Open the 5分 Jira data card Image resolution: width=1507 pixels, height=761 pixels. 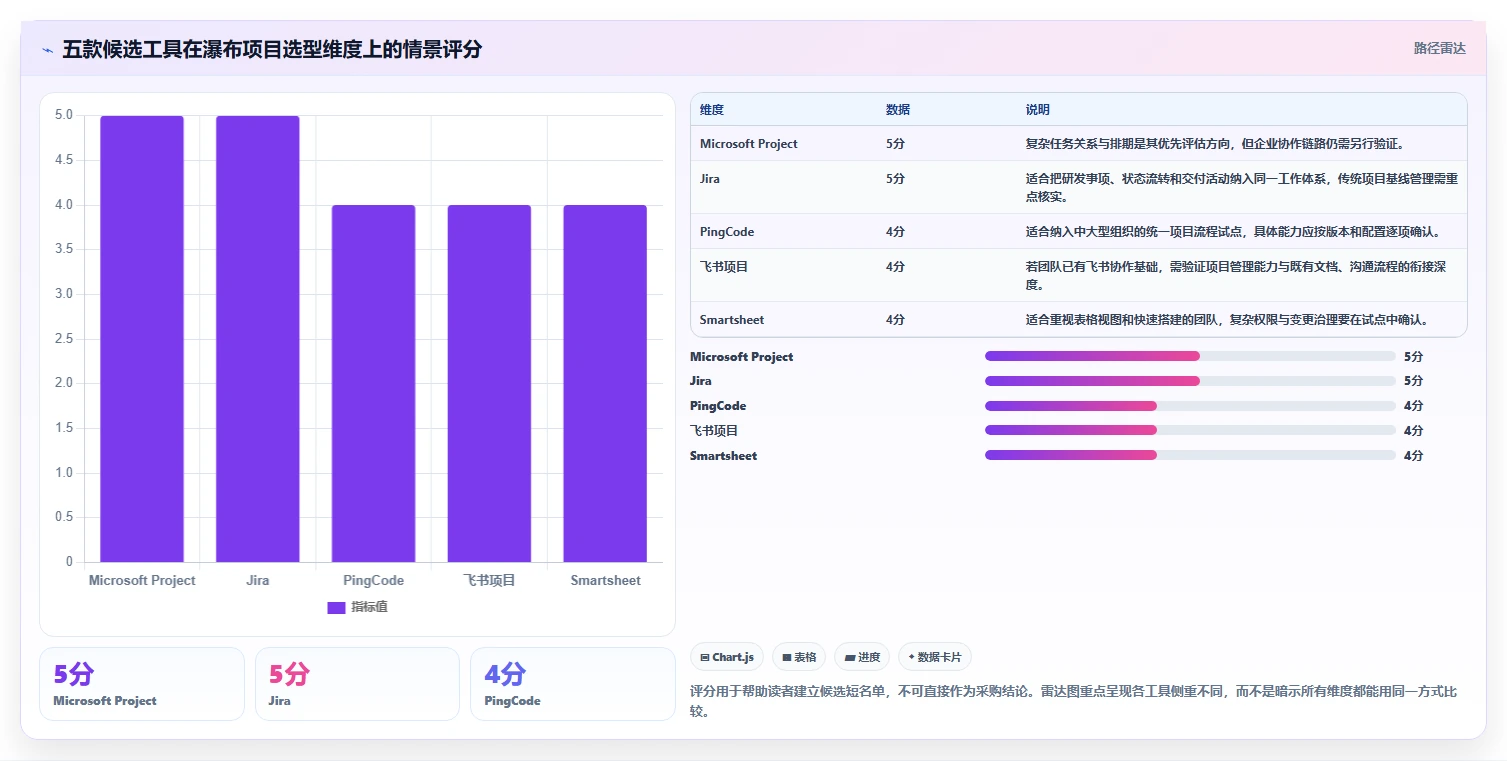(x=357, y=684)
